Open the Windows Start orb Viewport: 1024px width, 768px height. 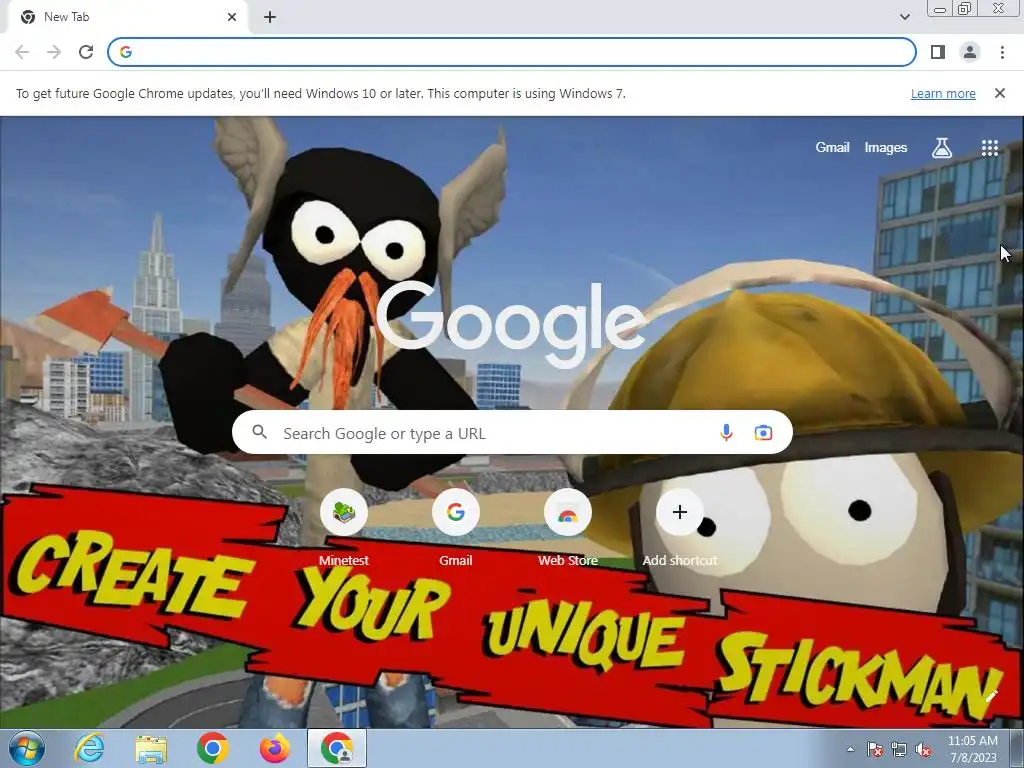click(27, 749)
